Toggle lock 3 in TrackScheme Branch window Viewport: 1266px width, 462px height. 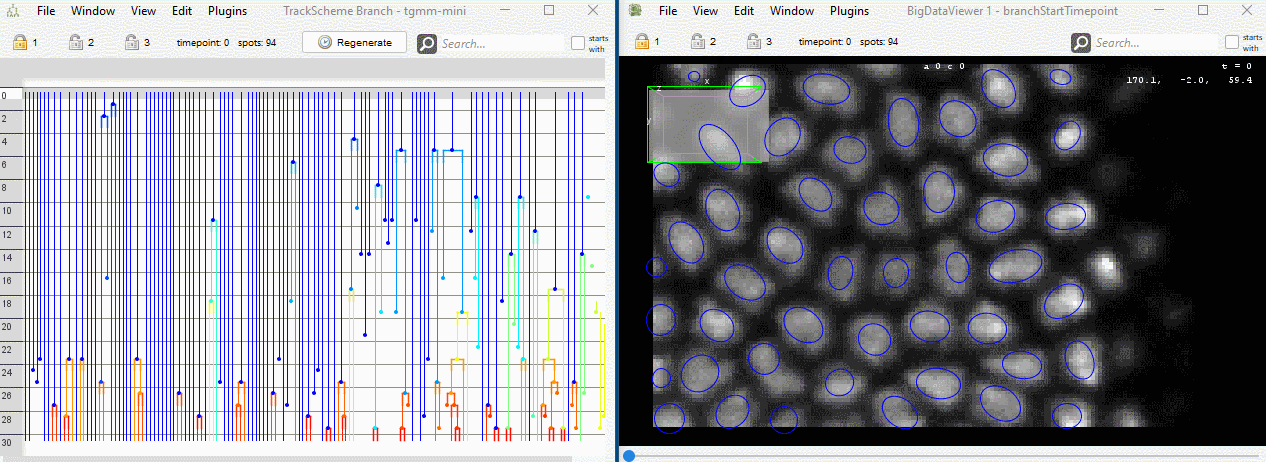[131, 43]
